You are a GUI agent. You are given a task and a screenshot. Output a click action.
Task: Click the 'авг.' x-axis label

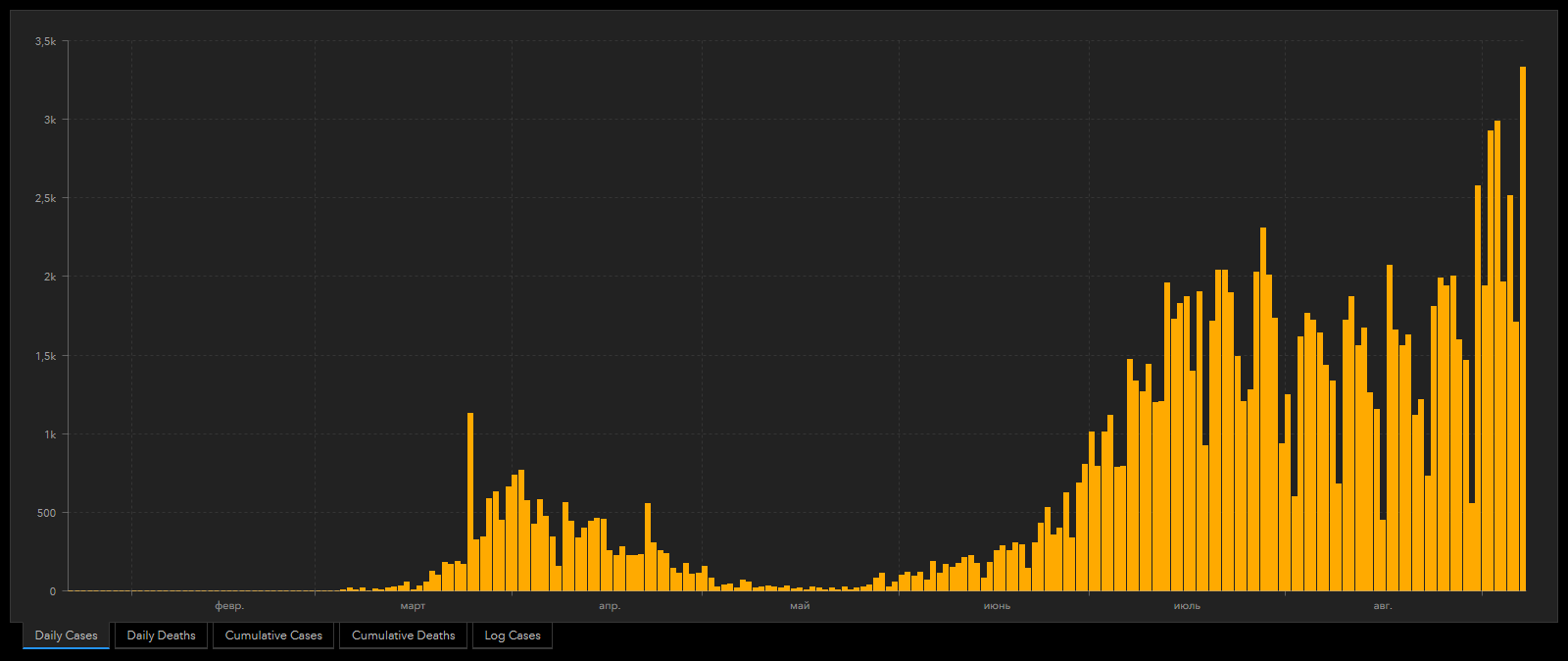coord(1383,606)
